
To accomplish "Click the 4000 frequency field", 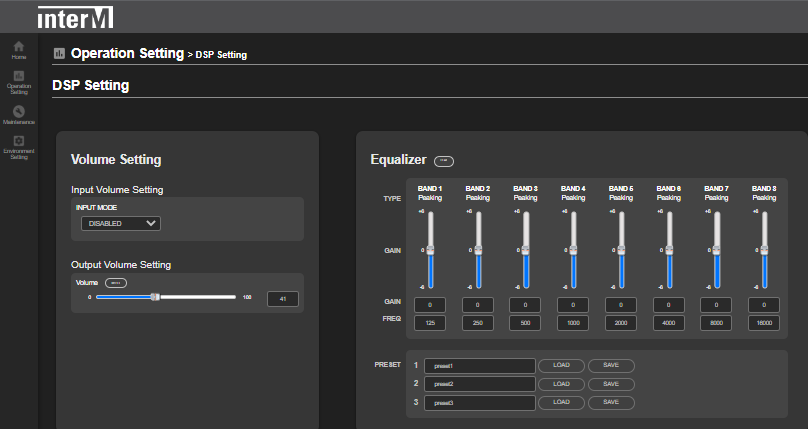I will tap(669, 323).
